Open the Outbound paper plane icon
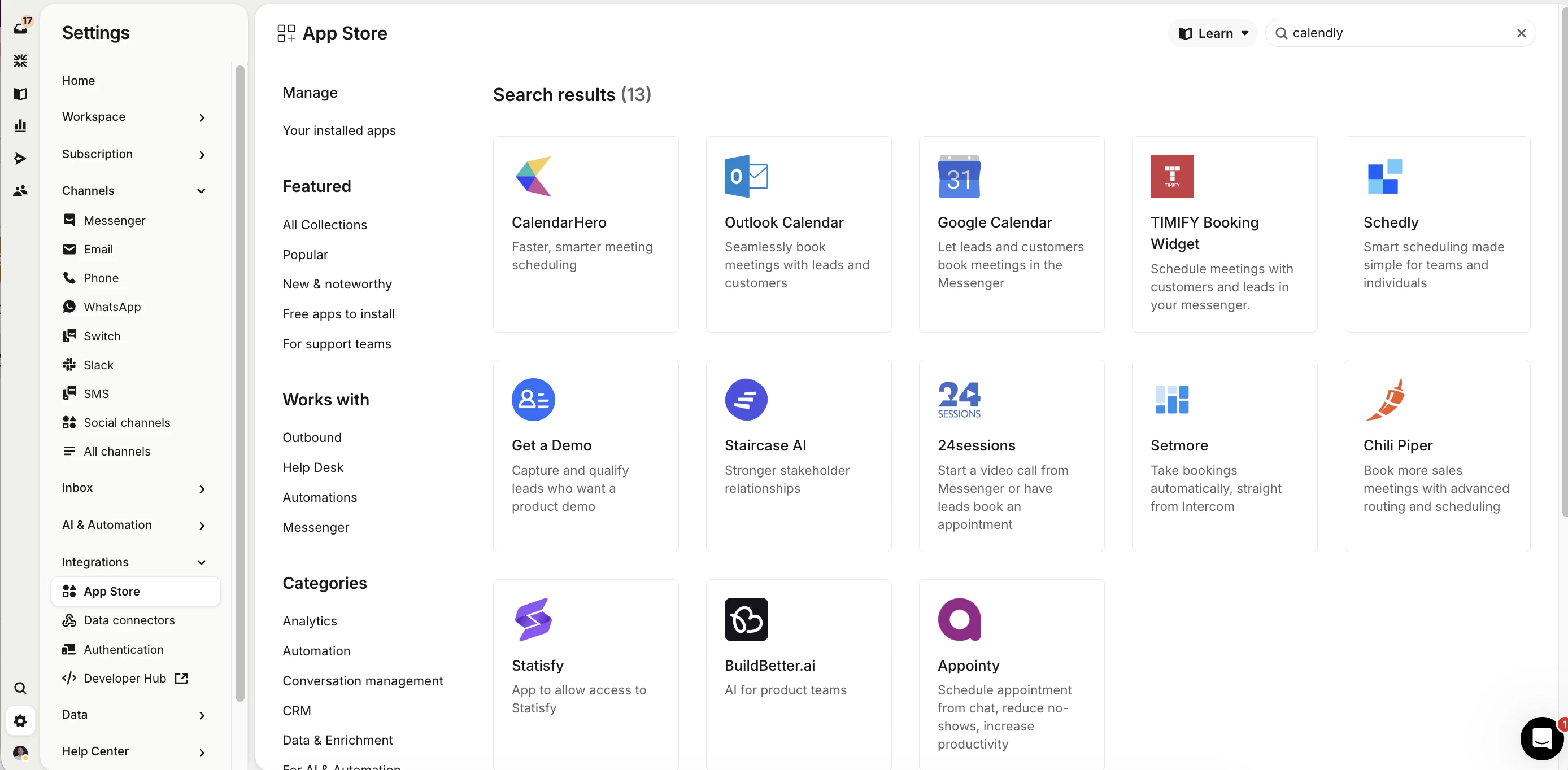This screenshot has height=770, width=1568. point(20,158)
